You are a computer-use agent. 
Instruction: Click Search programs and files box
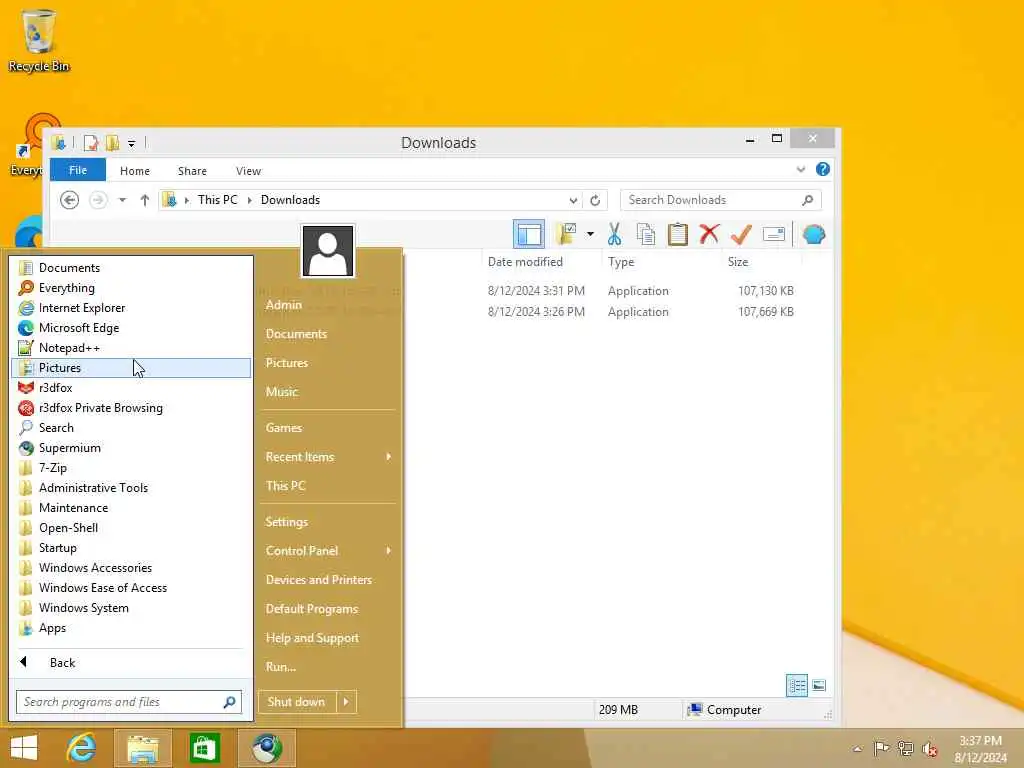pos(129,702)
